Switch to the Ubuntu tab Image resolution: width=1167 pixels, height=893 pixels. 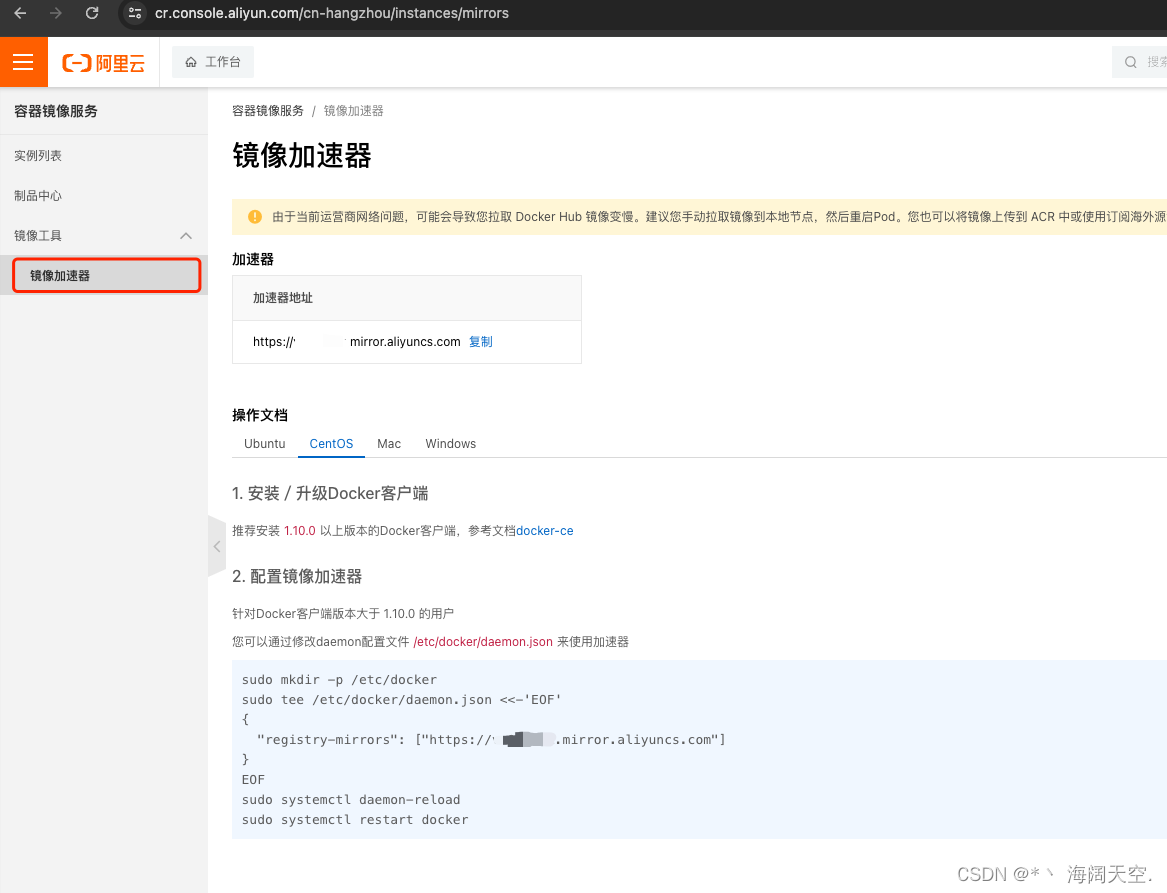coord(265,444)
